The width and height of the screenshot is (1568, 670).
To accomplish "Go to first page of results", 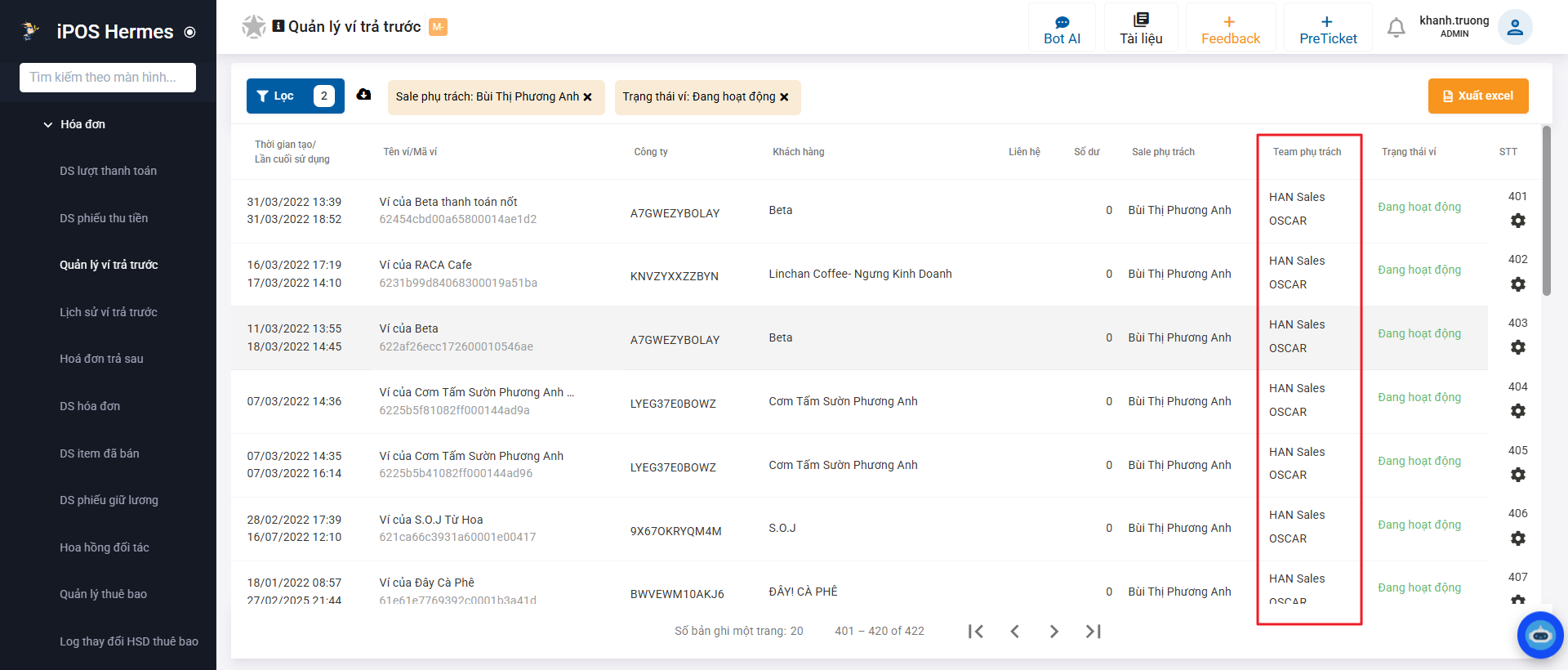I will point(976,631).
